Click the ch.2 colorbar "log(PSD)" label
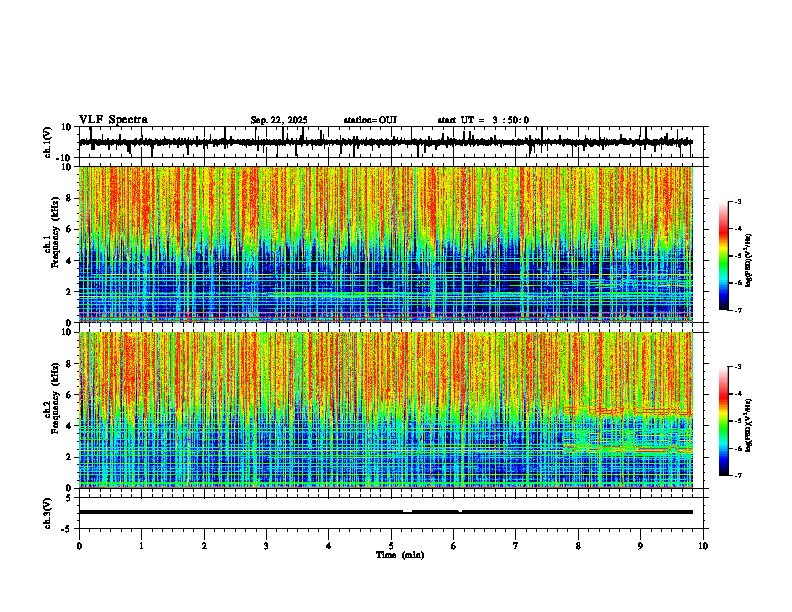792x612 pixels. tap(748, 425)
